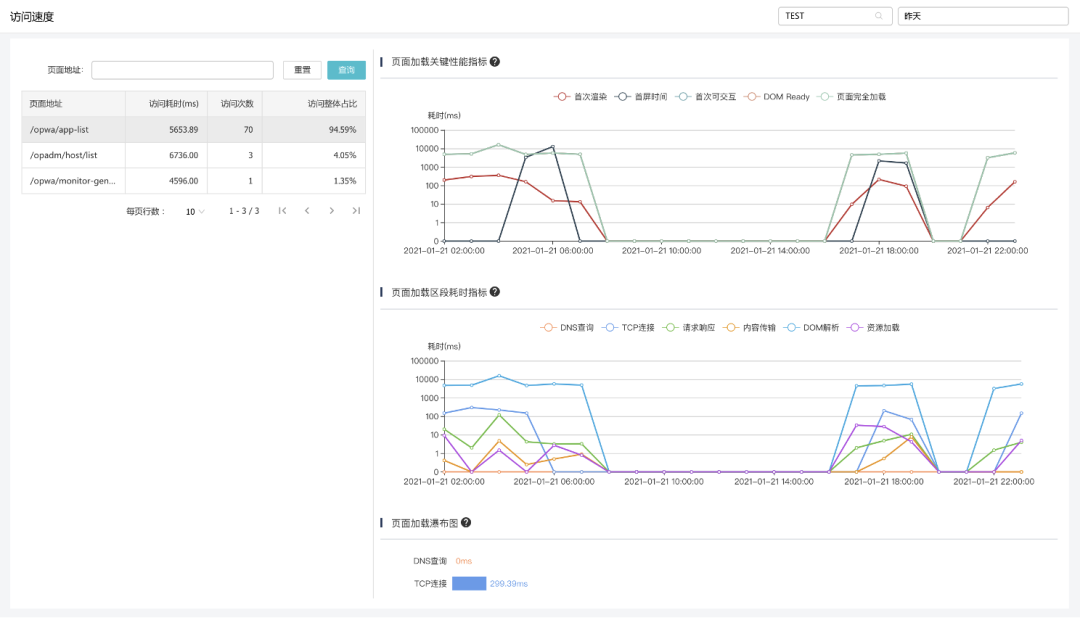The image size is (1080, 618).
Task: Toggle the 页面完全加载 legend series
Action: click(851, 96)
